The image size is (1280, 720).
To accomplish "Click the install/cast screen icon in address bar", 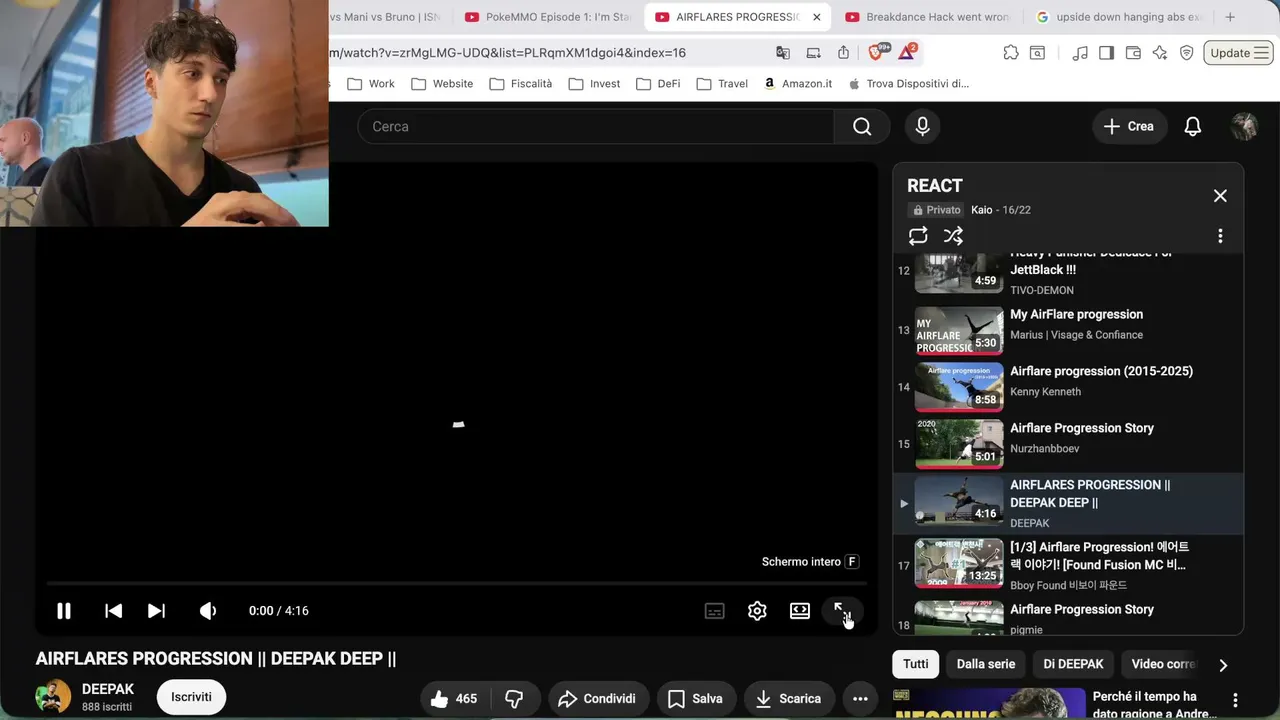I will pos(814,53).
